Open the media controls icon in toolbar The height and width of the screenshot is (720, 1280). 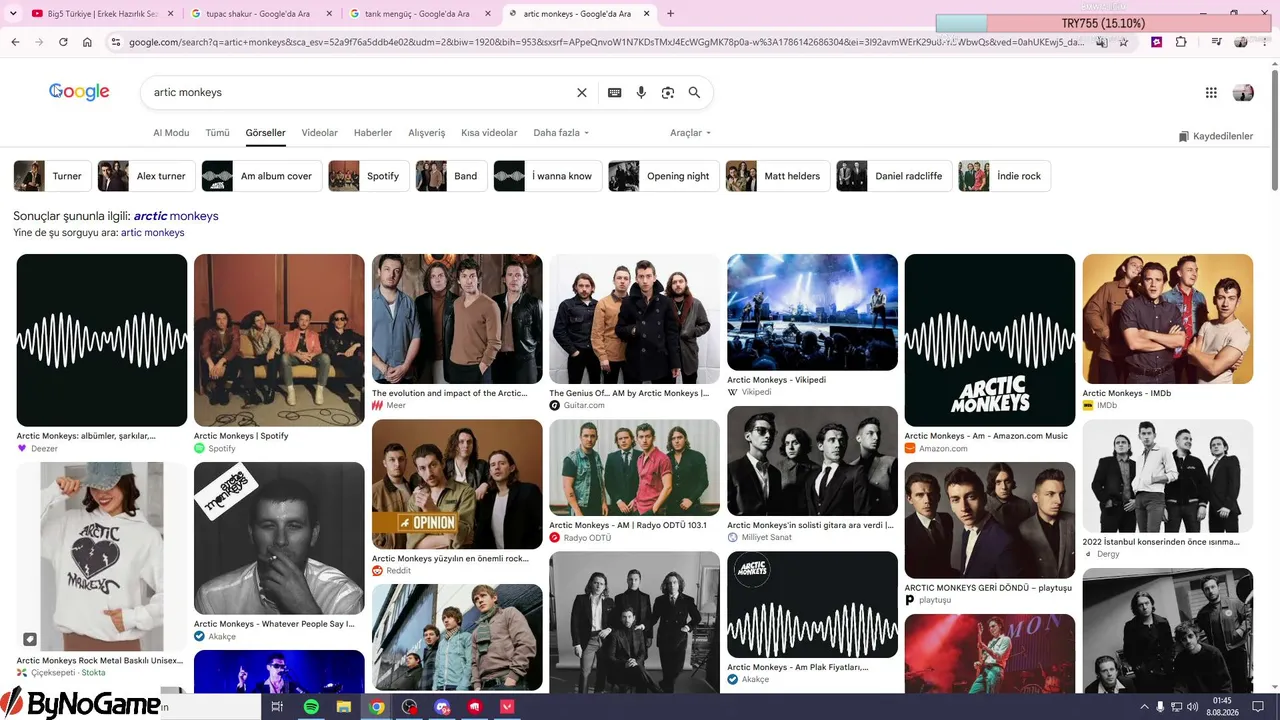[1217, 42]
